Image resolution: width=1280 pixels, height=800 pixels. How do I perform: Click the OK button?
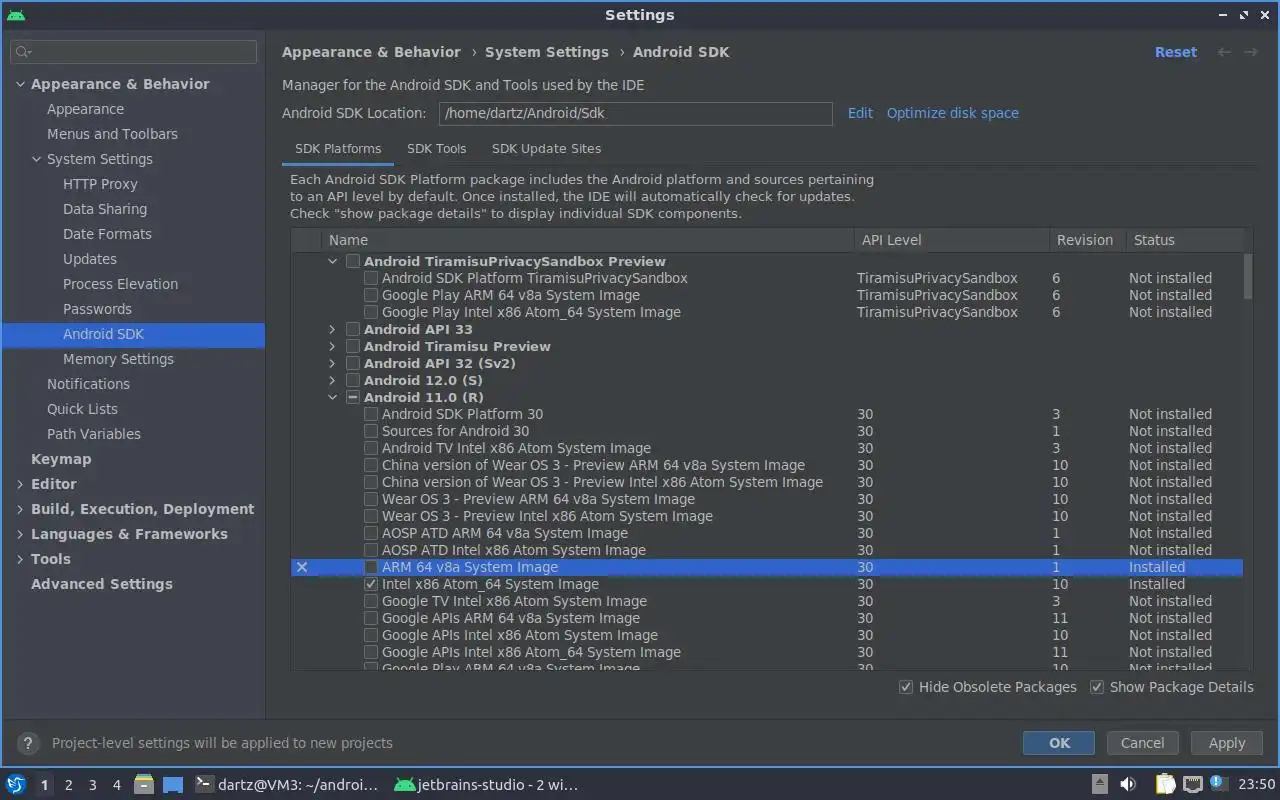point(1059,743)
